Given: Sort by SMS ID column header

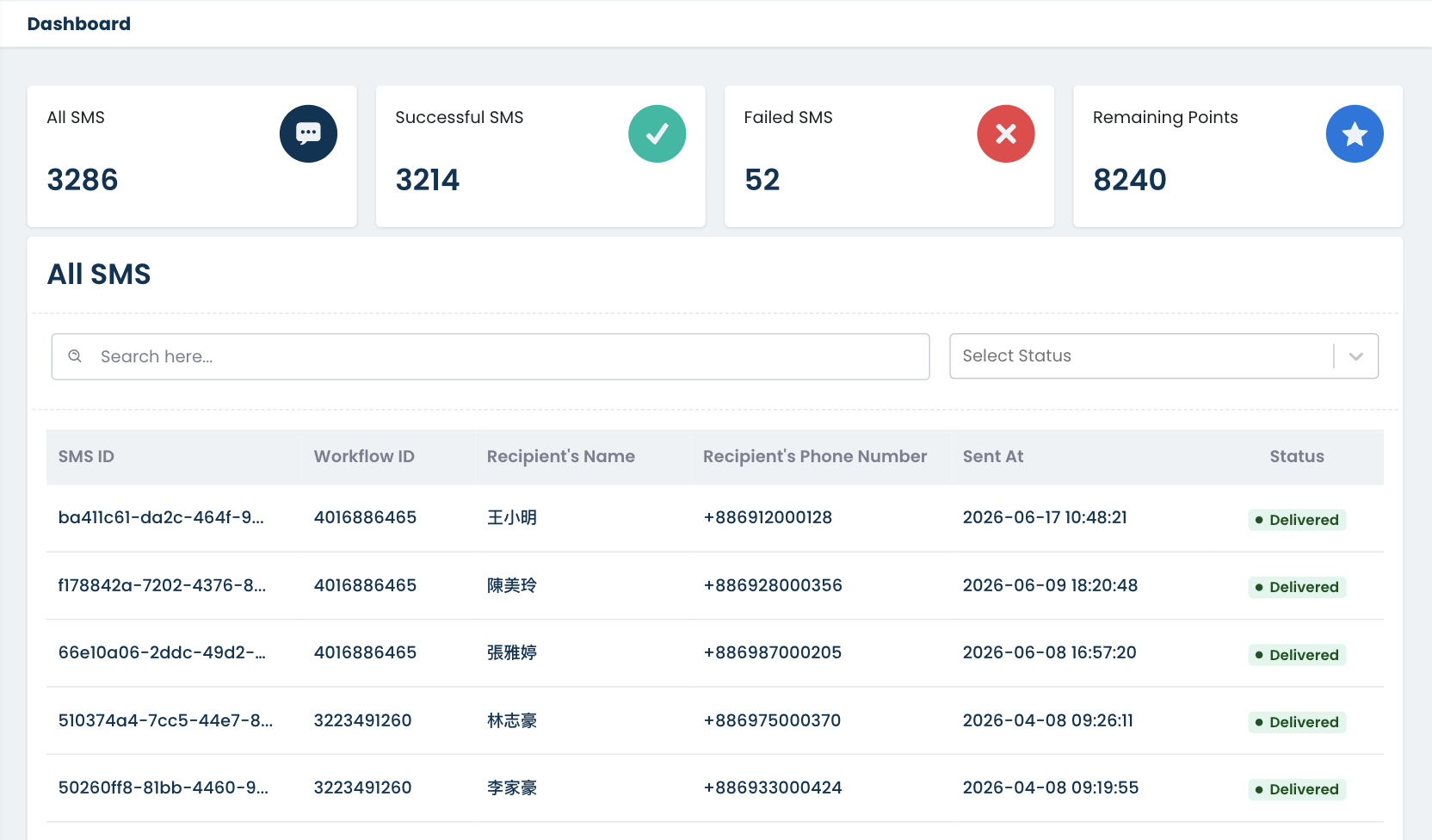Looking at the screenshot, I should click(x=86, y=457).
